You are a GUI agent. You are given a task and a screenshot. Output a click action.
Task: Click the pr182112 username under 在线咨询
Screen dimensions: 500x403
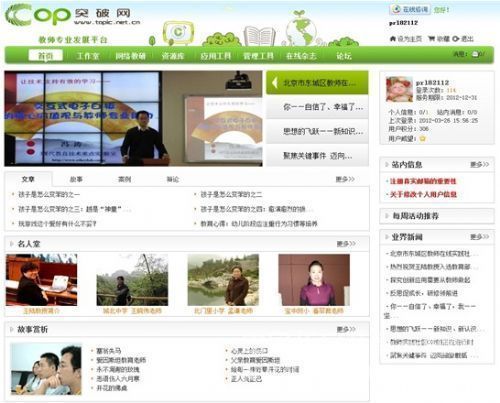(403, 23)
